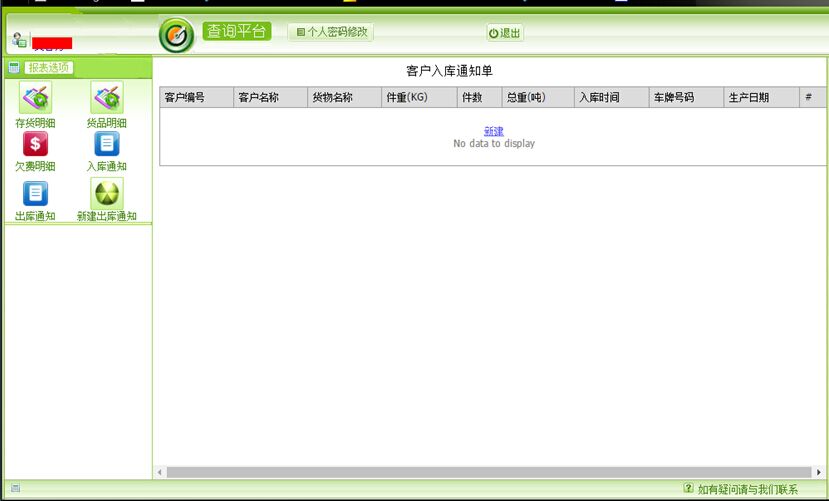Screen dimensions: 829x501
Task: Click 如有疑问请与我们联系 contact link
Action: (x=747, y=489)
